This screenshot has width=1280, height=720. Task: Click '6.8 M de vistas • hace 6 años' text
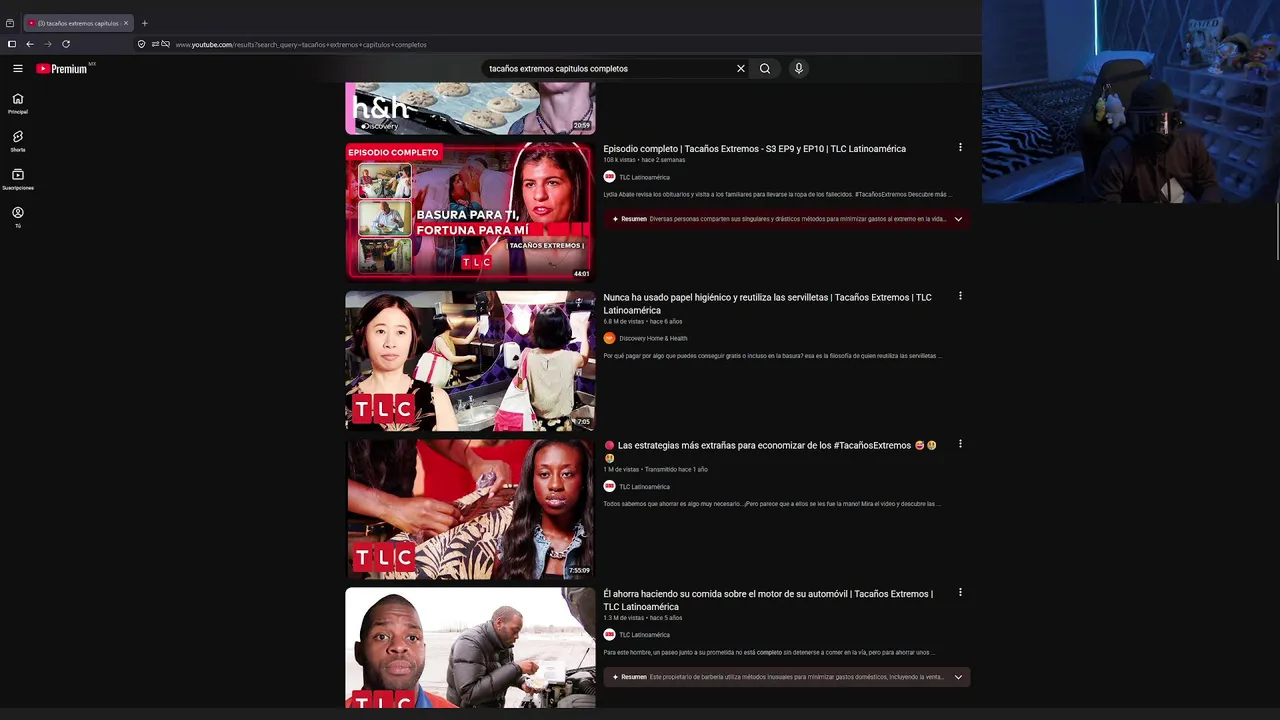[642, 321]
